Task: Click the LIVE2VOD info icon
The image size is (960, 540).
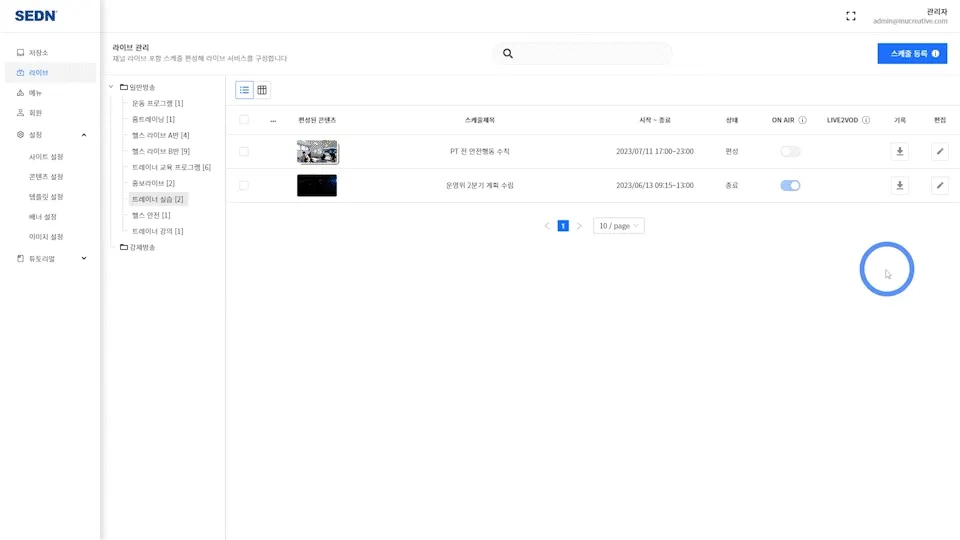Action: click(x=866, y=120)
